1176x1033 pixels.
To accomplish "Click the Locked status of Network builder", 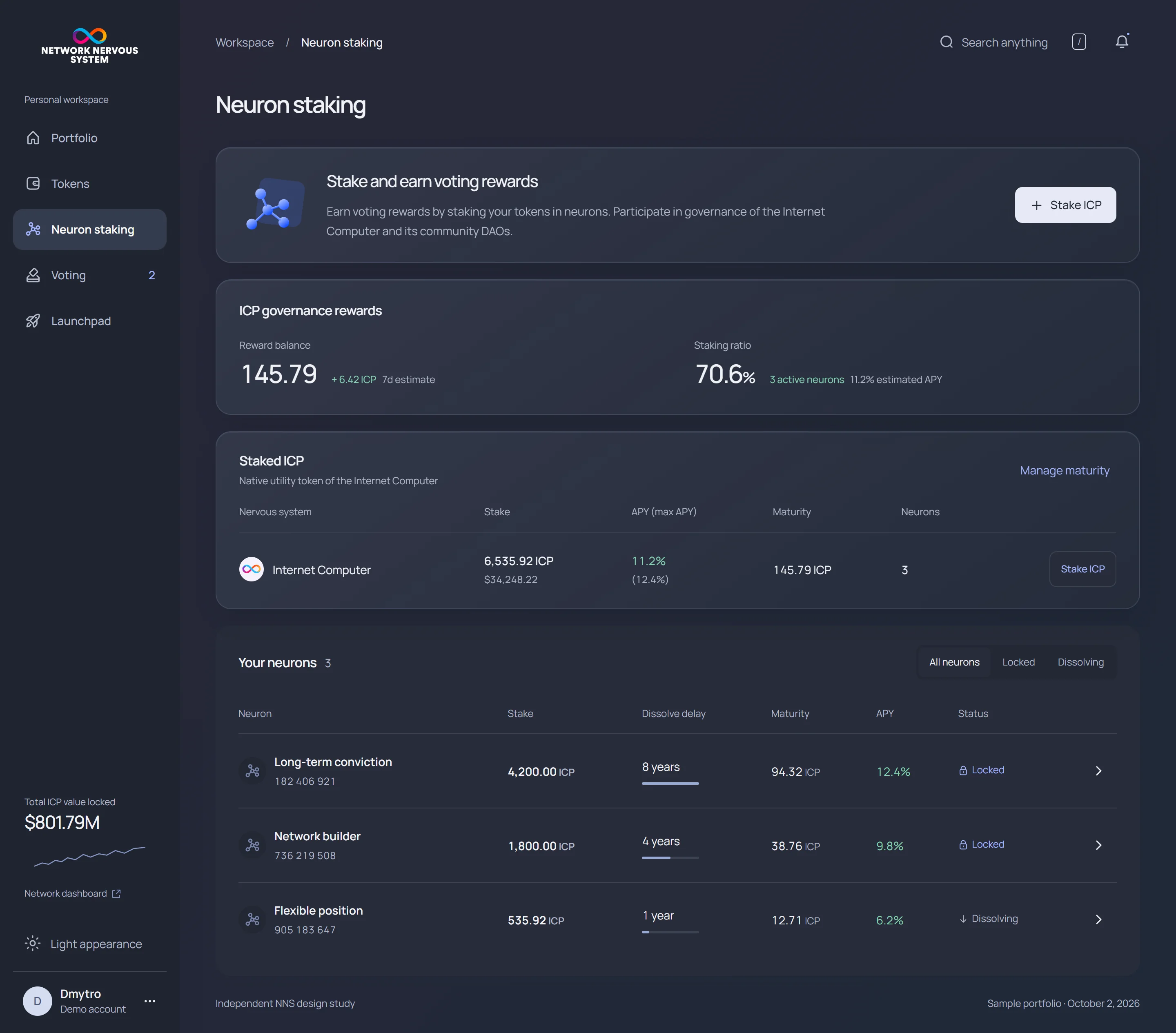I will [x=982, y=844].
